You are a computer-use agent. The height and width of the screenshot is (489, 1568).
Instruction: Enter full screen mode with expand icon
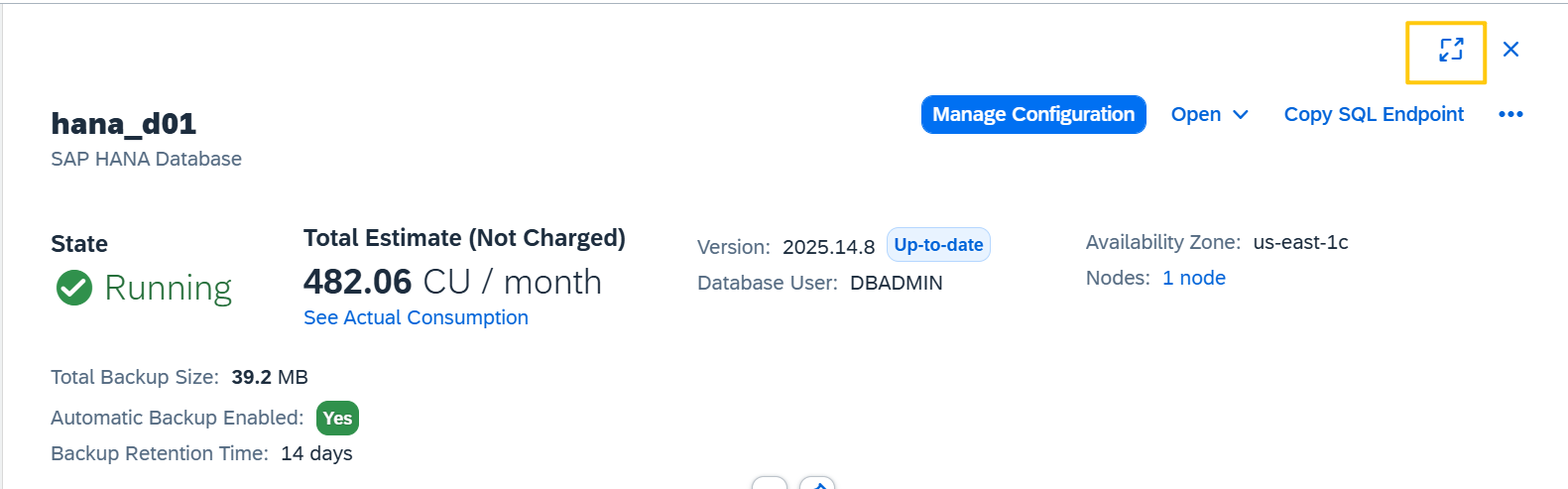[1451, 50]
